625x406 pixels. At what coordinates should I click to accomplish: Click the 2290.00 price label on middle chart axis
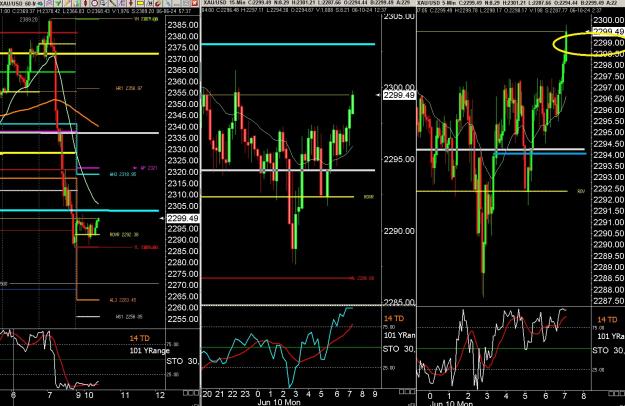[x=399, y=231]
